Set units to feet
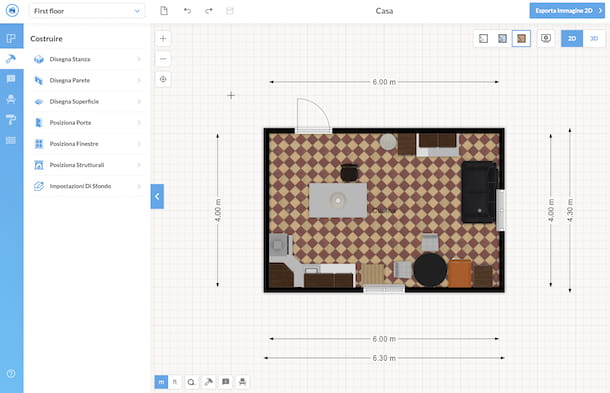 point(175,382)
